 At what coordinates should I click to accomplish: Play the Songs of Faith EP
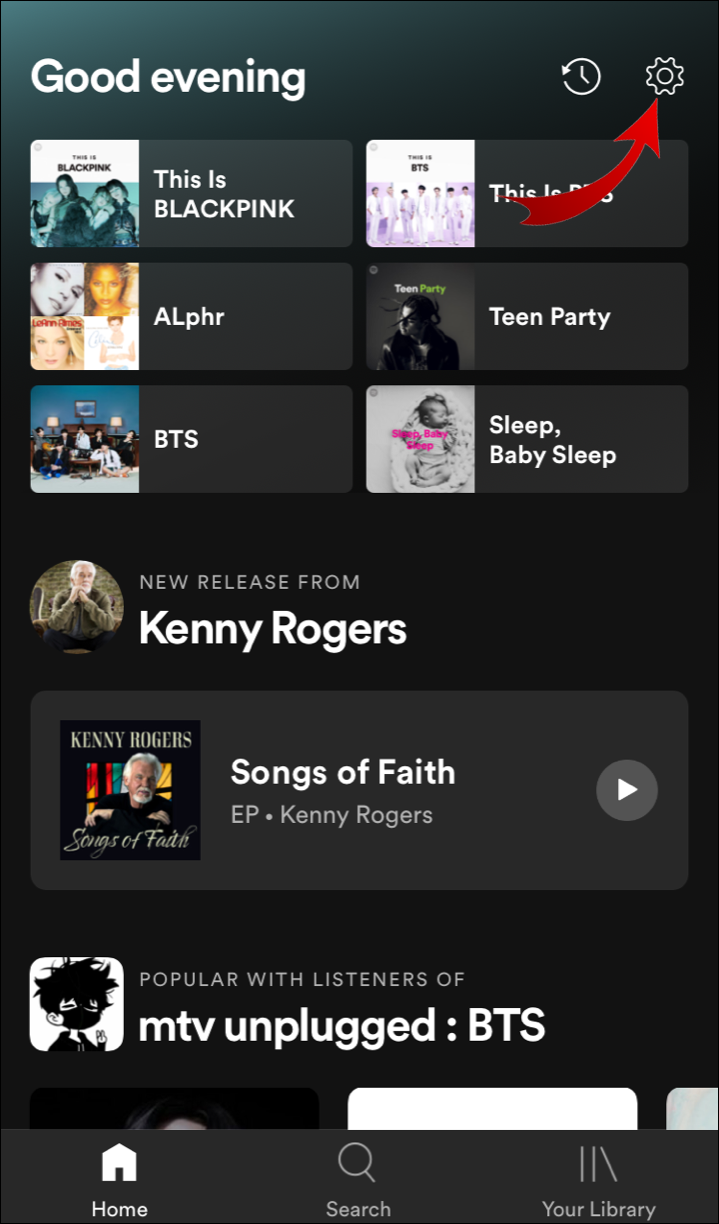tap(626, 790)
